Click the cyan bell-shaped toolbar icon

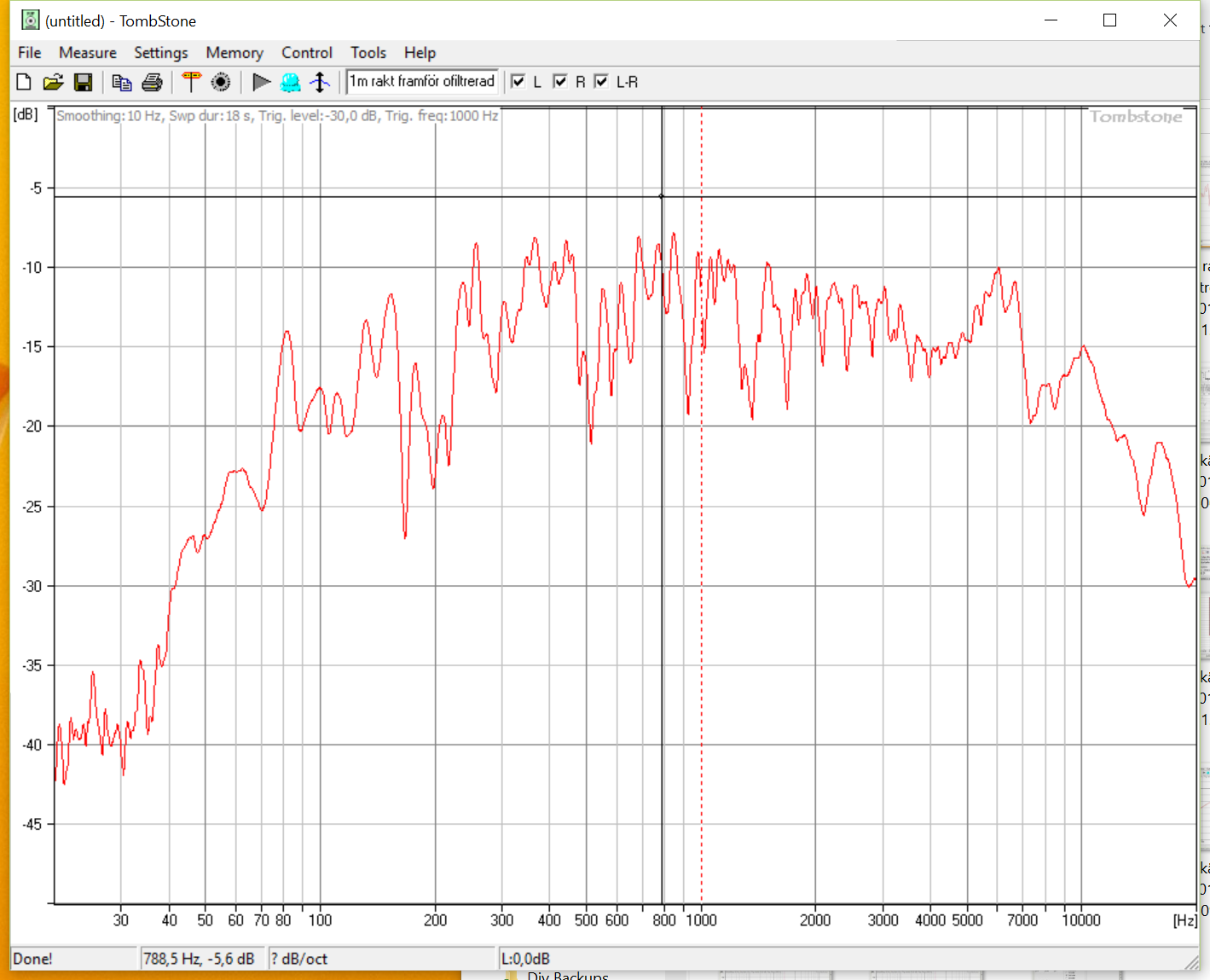coord(291,82)
